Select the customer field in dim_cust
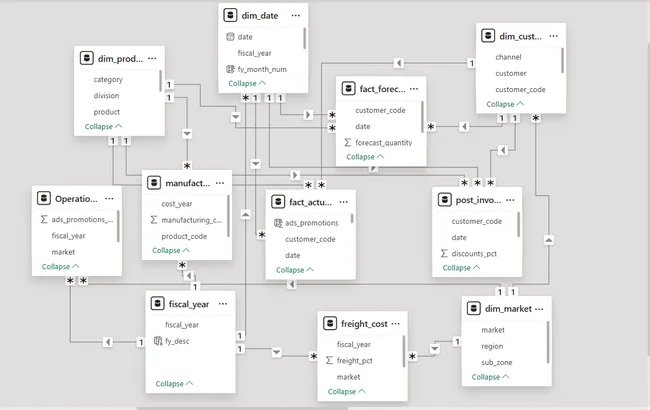Viewport: 650px width, 410px height. pyautogui.click(x=511, y=73)
